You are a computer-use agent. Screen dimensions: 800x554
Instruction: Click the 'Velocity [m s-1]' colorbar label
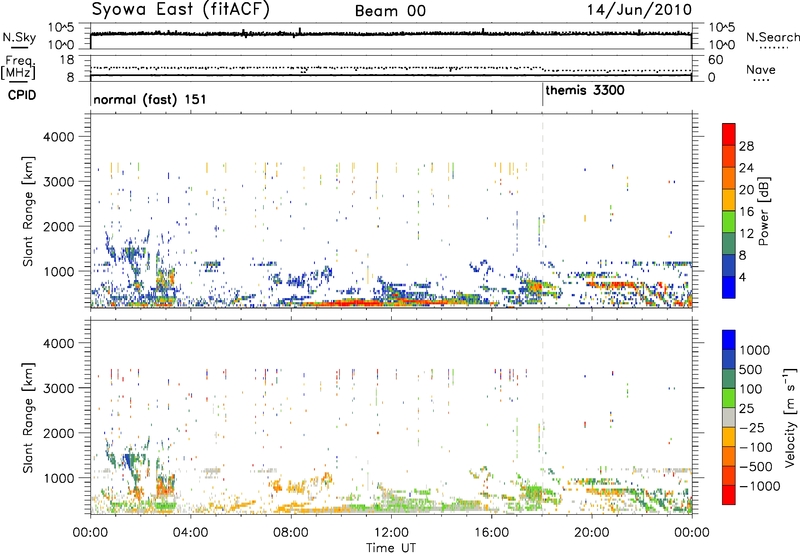click(x=790, y=417)
